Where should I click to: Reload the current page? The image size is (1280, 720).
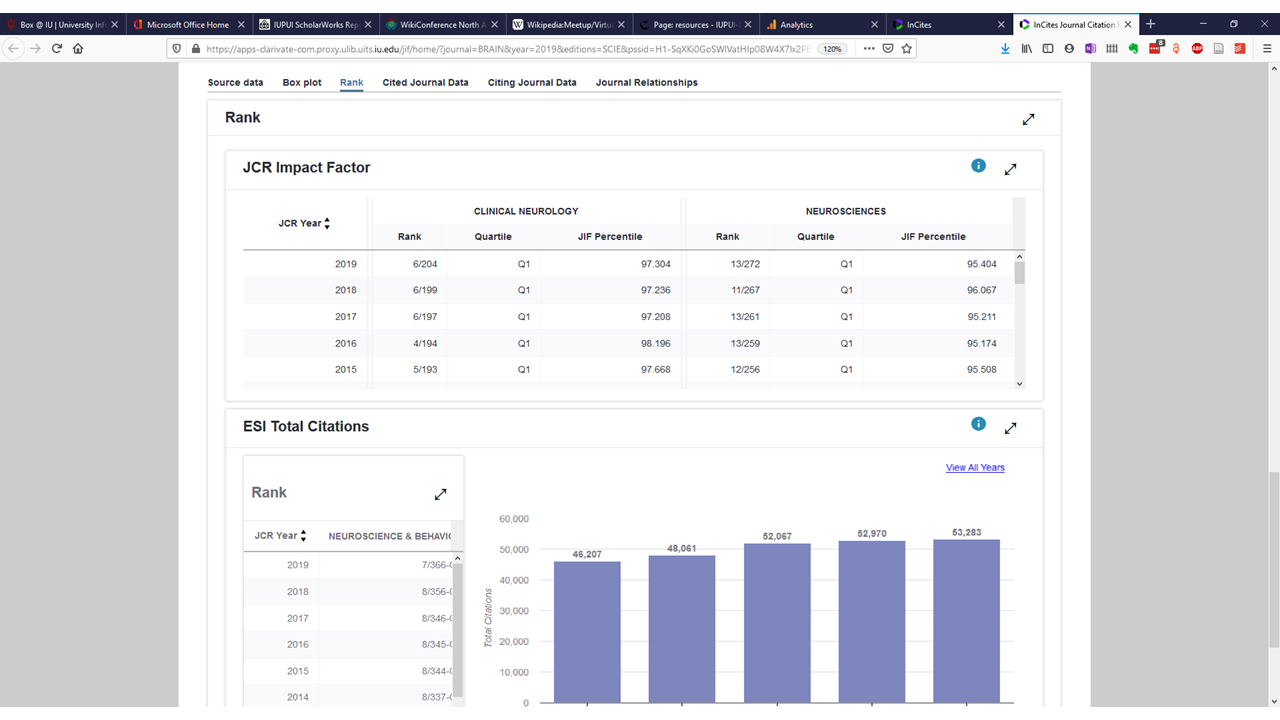click(x=57, y=48)
